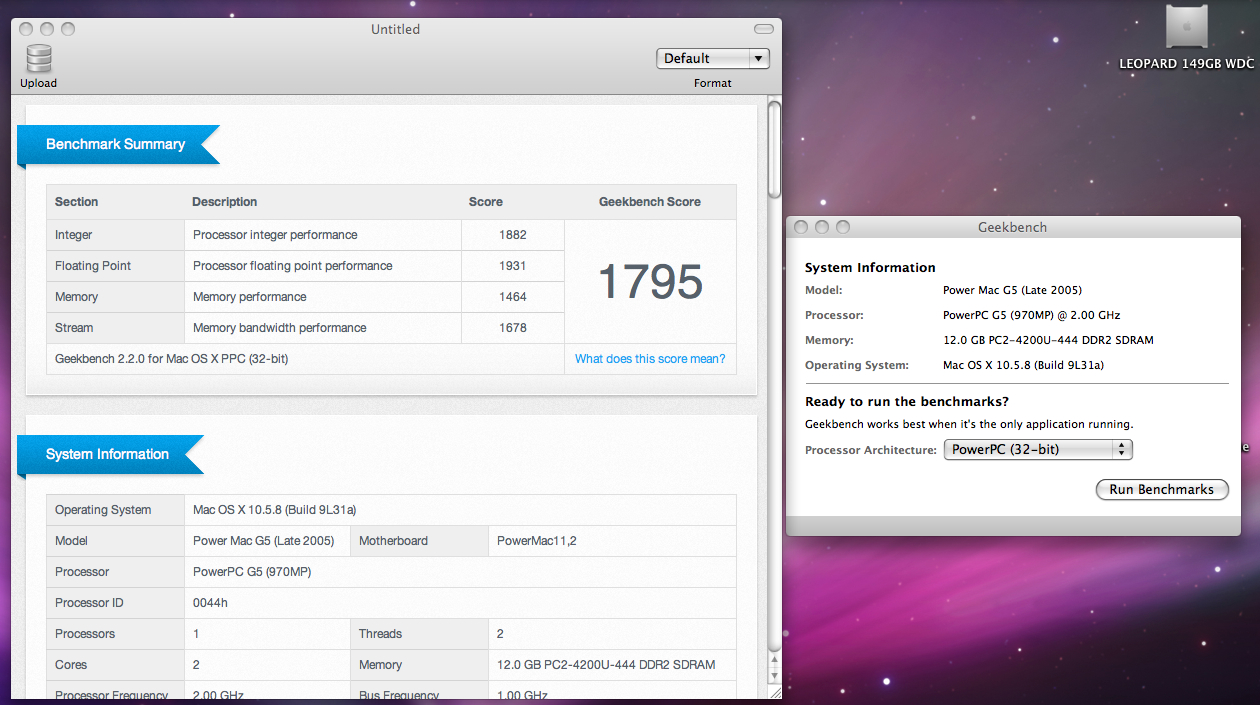Image resolution: width=1260 pixels, height=705 pixels.
Task: Click the Processor ID value 0044h
Action: click(x=210, y=603)
